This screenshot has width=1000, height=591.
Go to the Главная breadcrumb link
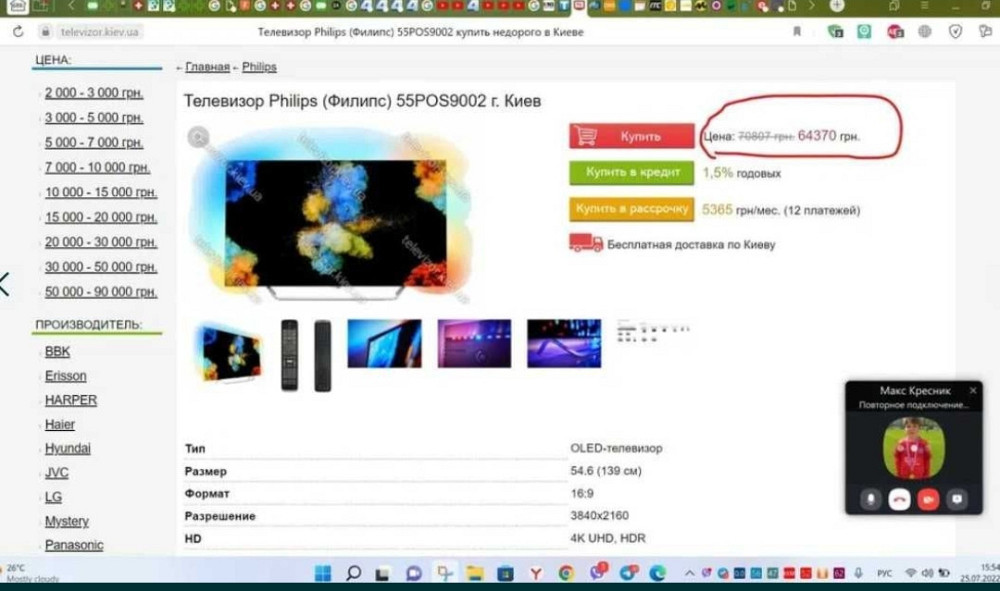(x=207, y=67)
